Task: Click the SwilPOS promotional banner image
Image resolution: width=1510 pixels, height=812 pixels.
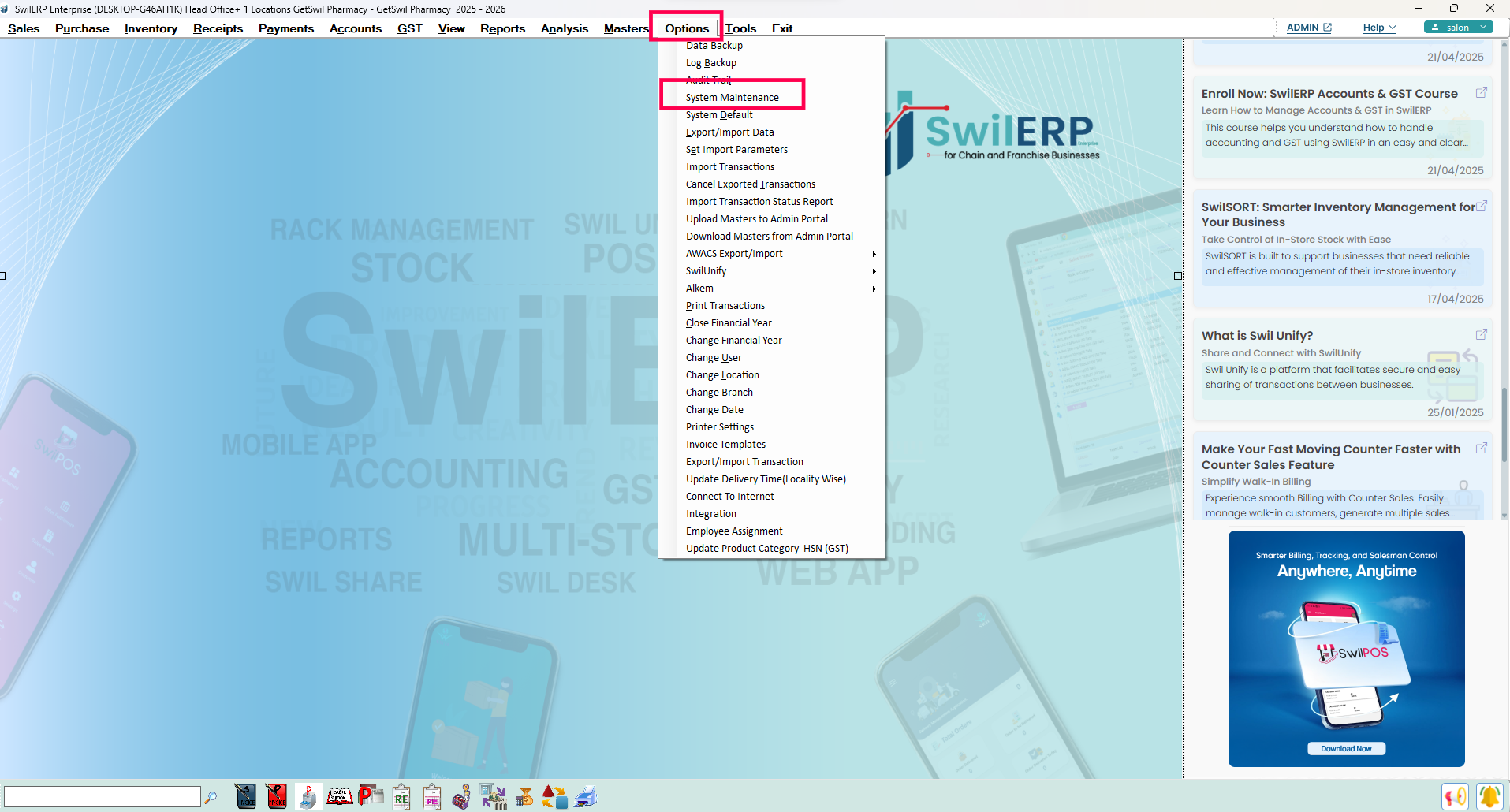Action: click(x=1346, y=648)
